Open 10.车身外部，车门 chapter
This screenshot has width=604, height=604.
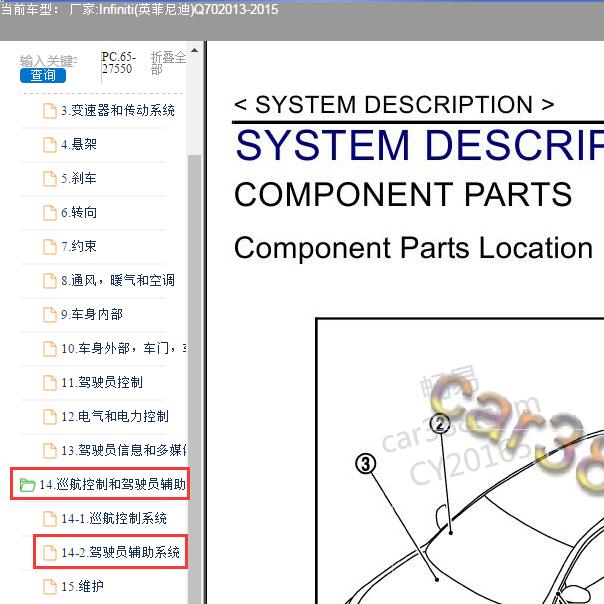(124, 348)
